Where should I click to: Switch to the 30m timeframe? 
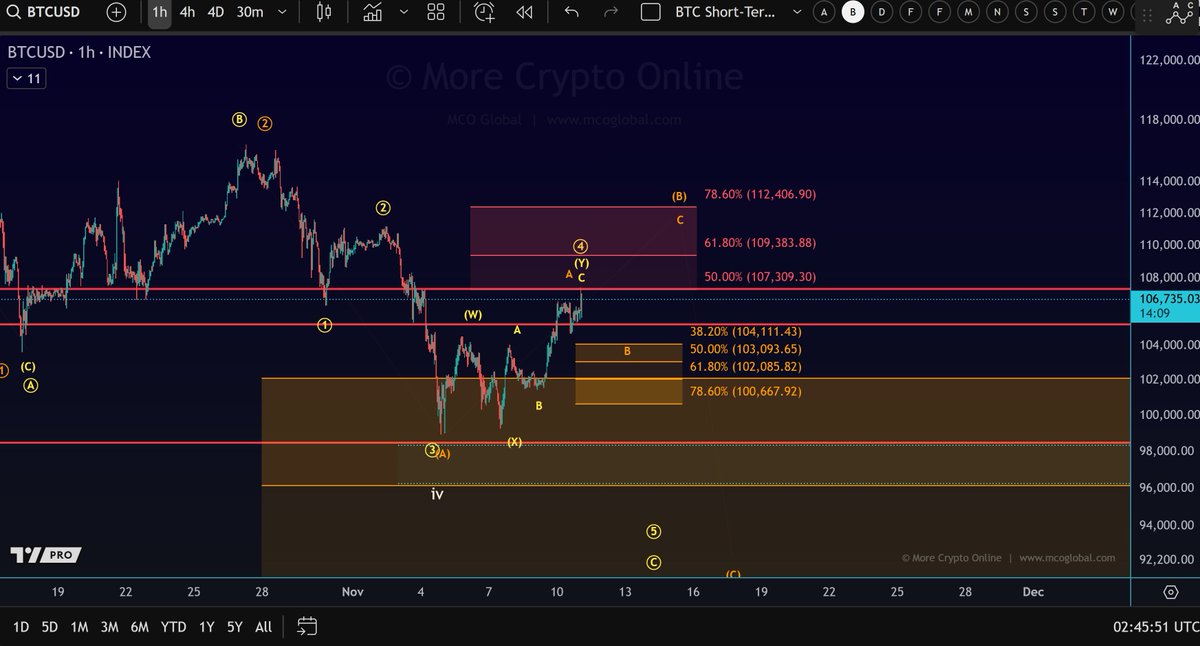tap(250, 12)
